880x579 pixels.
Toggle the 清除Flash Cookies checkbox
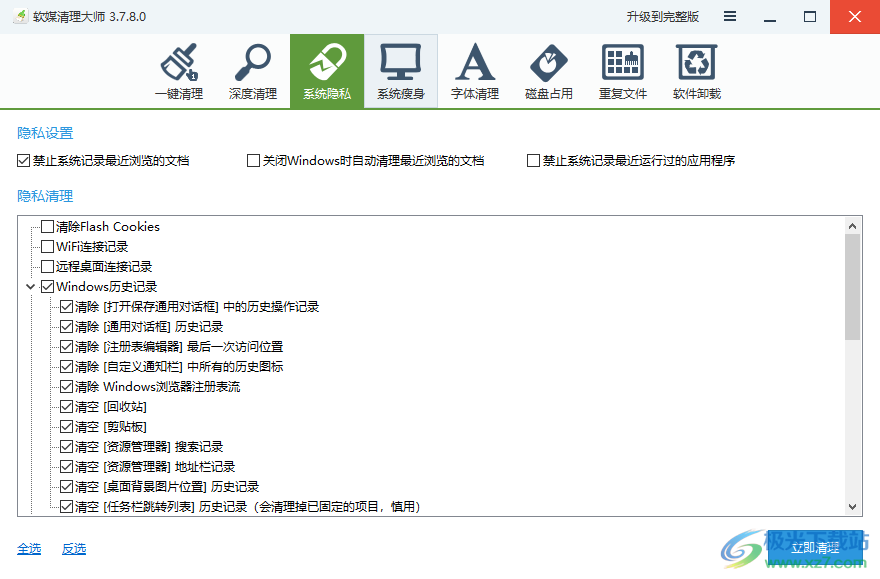(45, 226)
